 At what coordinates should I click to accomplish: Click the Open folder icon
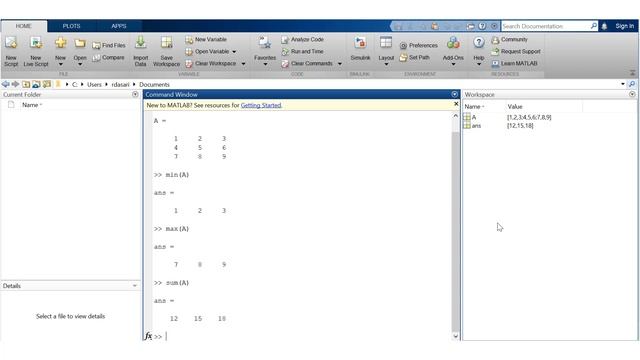[x=80, y=42]
